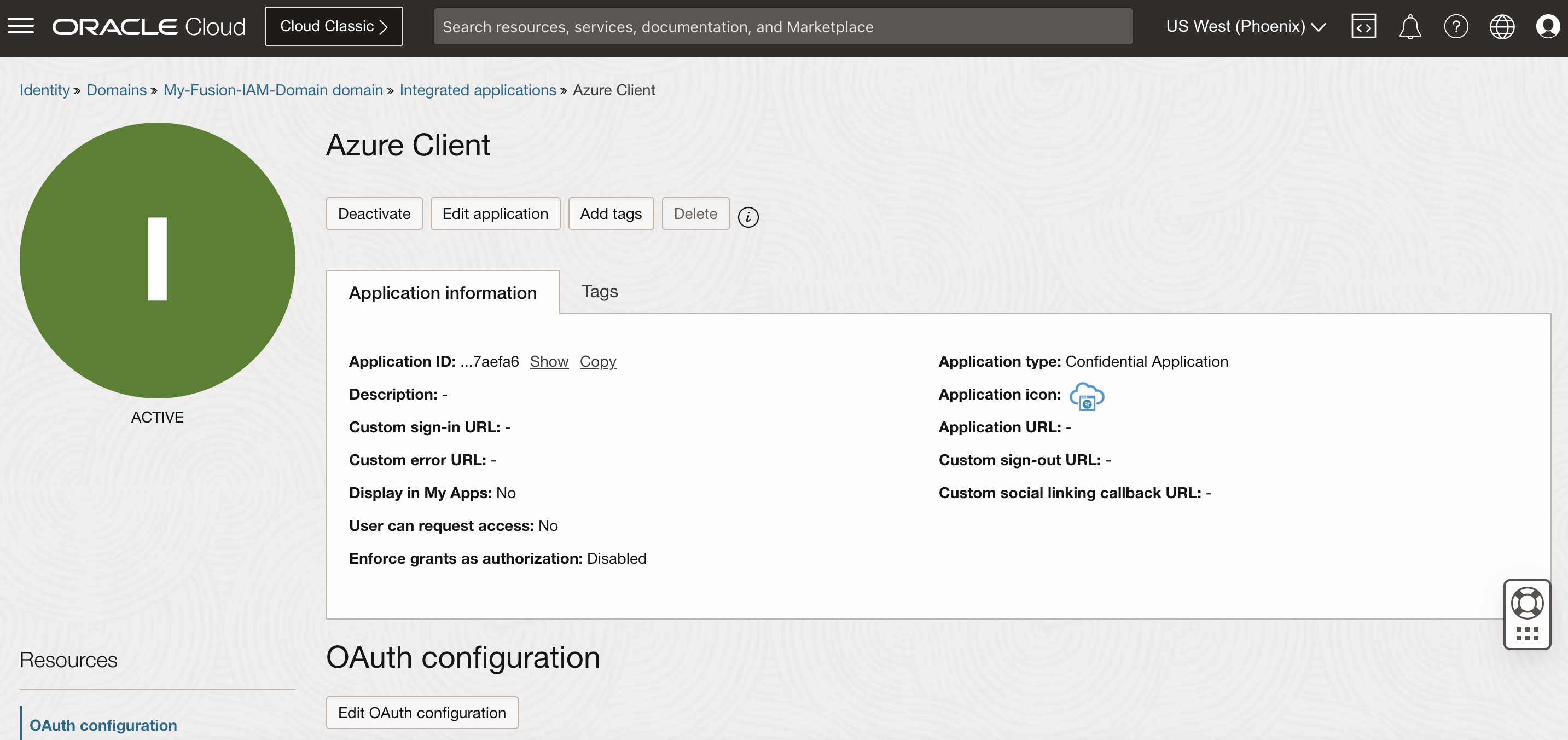1568x740 pixels.
Task: Click Edit application button
Action: (495, 214)
